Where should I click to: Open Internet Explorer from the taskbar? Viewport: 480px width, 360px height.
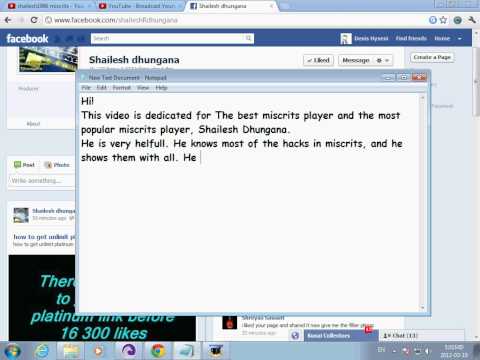tap(42, 351)
